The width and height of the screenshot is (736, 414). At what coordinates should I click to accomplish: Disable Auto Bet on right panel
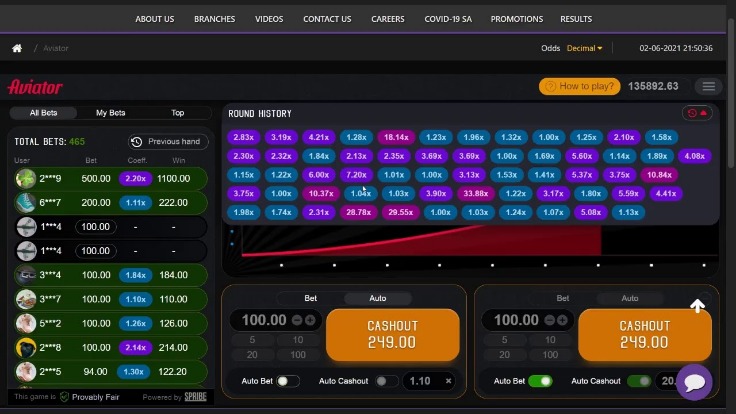(x=539, y=381)
